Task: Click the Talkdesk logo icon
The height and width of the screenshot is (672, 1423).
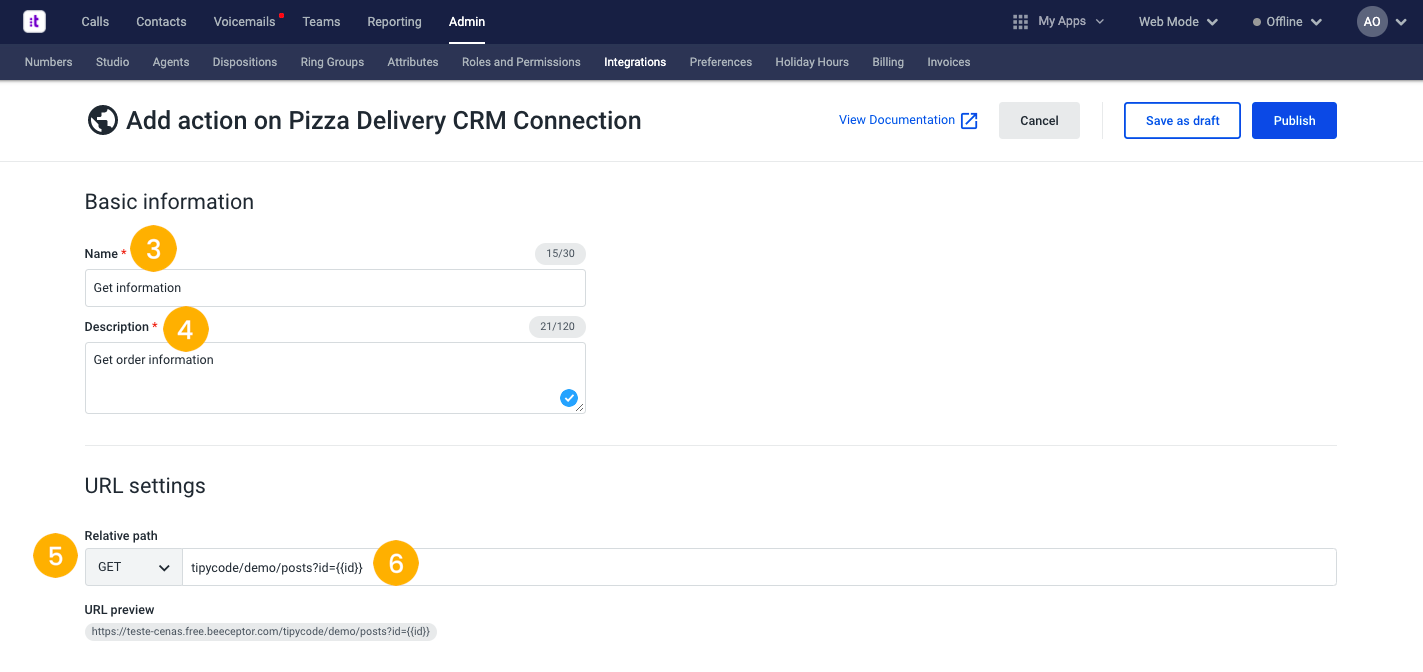Action: [x=34, y=21]
